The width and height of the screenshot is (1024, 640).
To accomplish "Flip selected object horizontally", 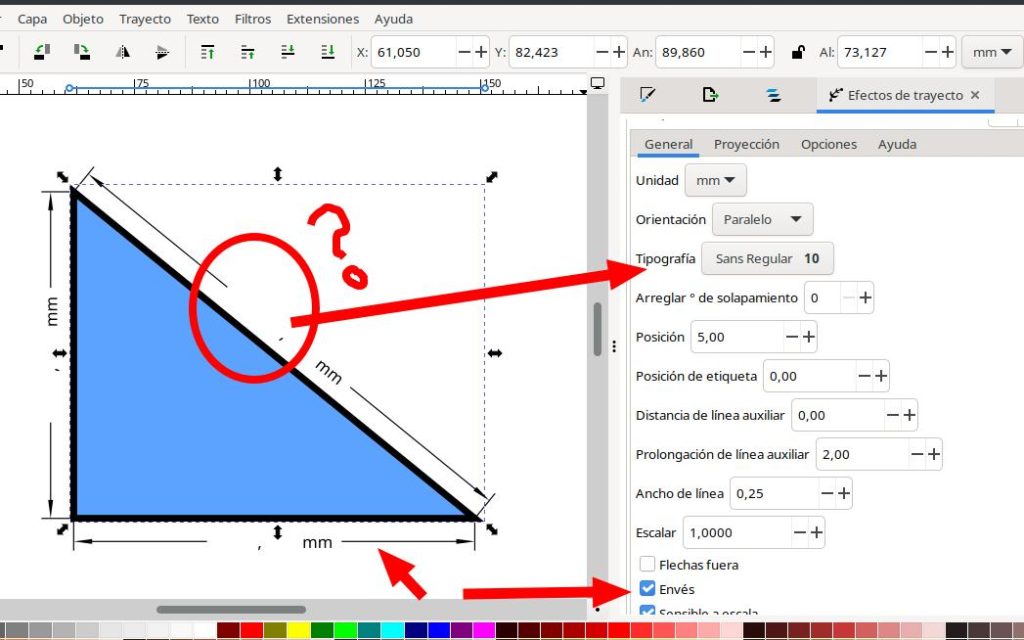I will [x=122, y=52].
